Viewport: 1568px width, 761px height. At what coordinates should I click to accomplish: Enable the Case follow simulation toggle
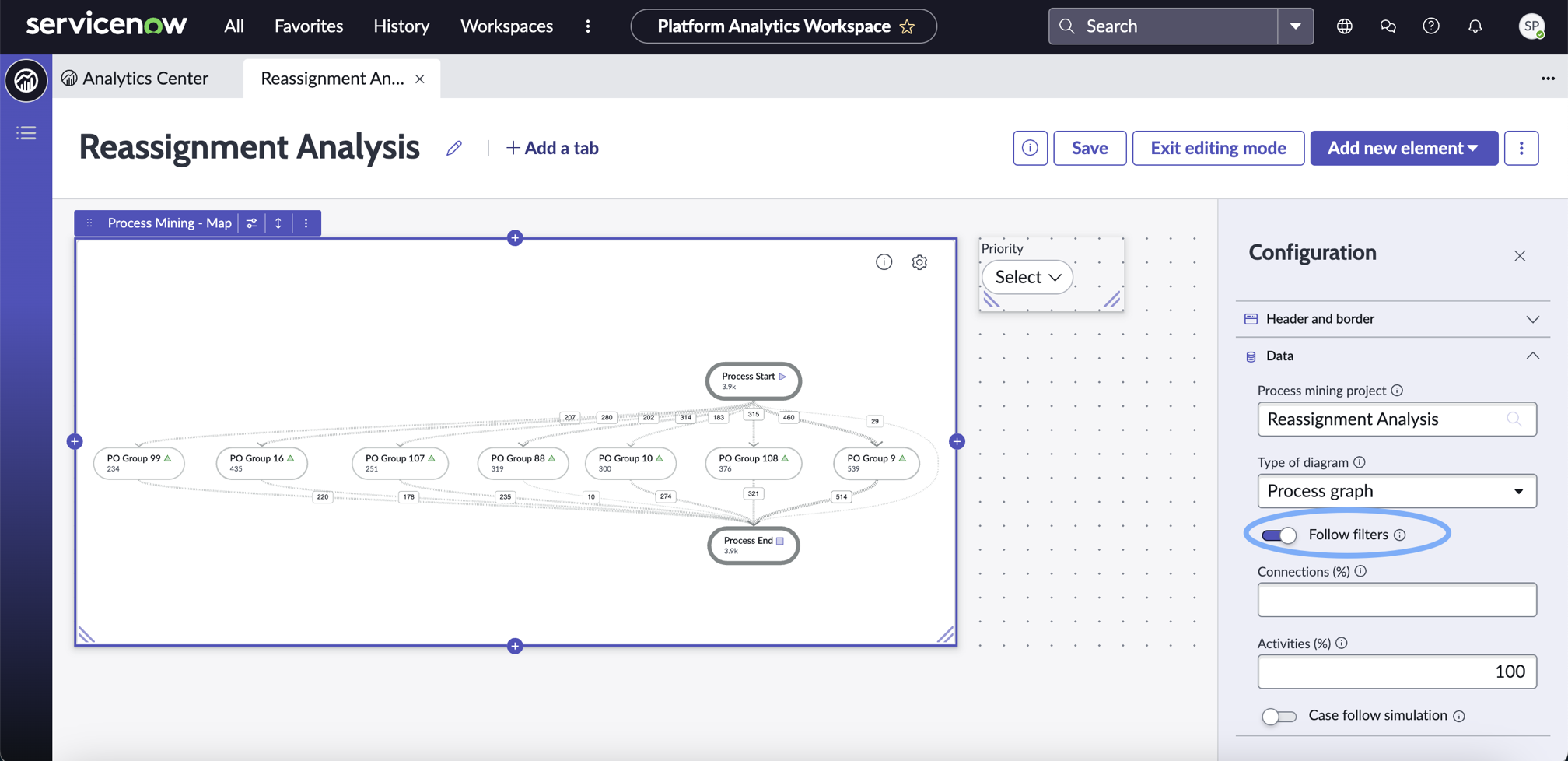pos(1279,716)
